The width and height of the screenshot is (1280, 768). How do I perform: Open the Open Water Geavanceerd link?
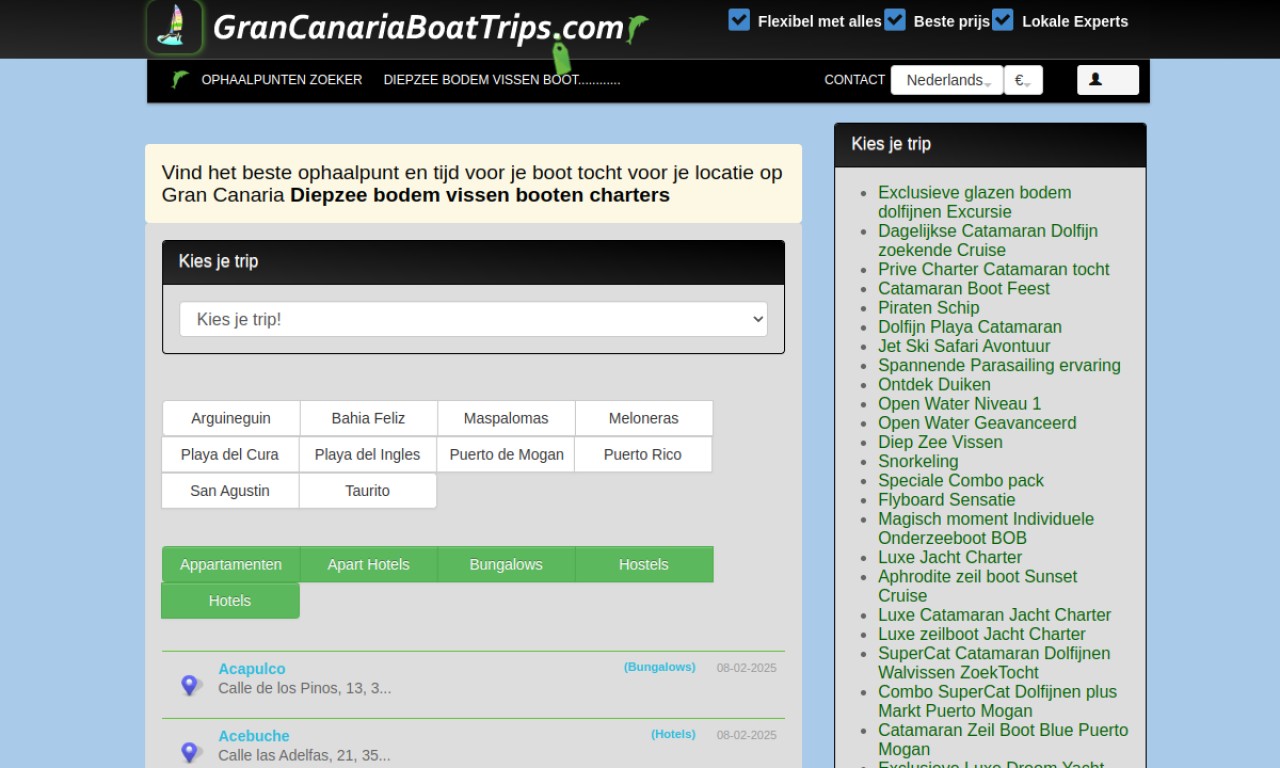[977, 423]
